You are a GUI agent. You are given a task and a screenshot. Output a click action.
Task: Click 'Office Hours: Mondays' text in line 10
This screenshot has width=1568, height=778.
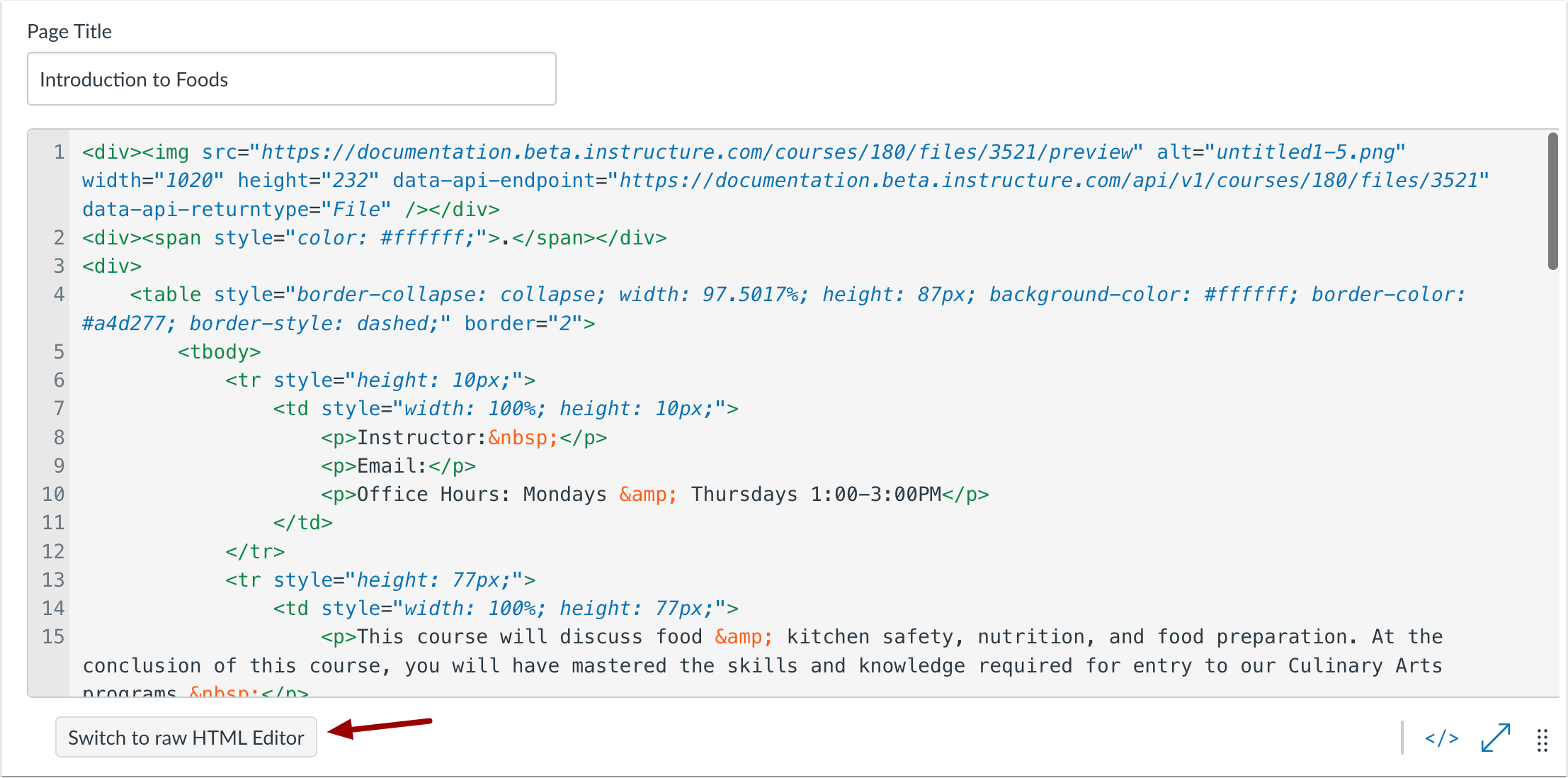482,494
